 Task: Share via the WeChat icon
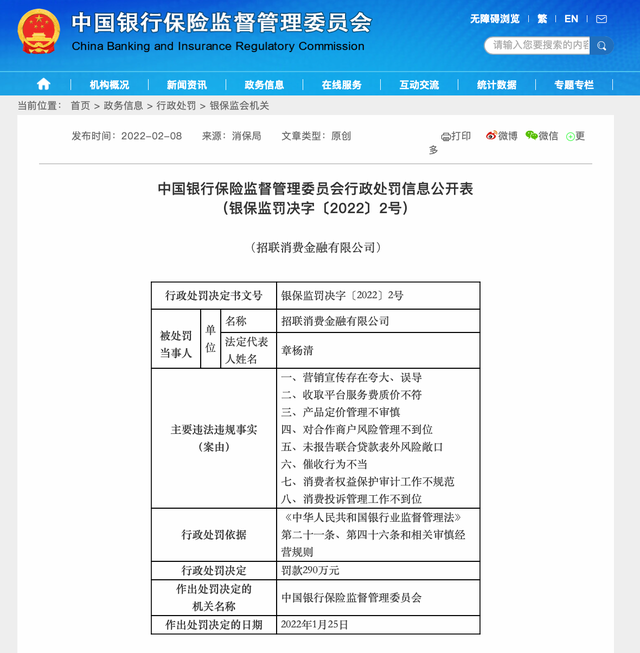(x=531, y=135)
